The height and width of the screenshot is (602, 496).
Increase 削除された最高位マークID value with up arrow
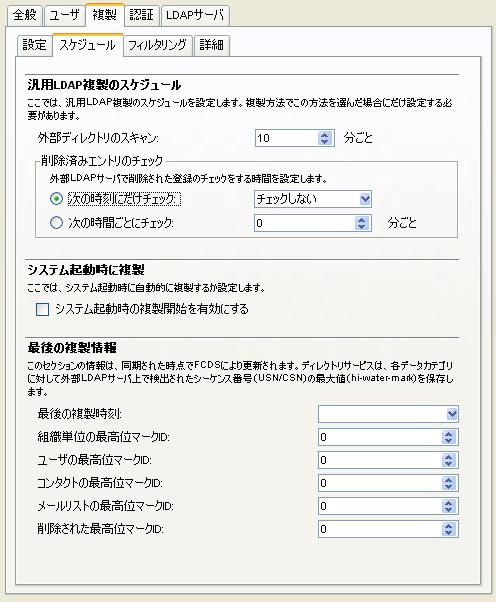point(448,526)
